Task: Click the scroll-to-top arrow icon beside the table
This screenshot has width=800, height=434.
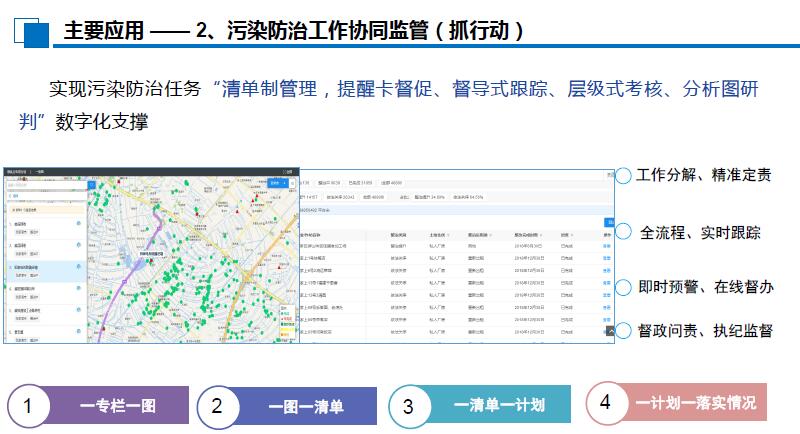Action: pos(611,330)
